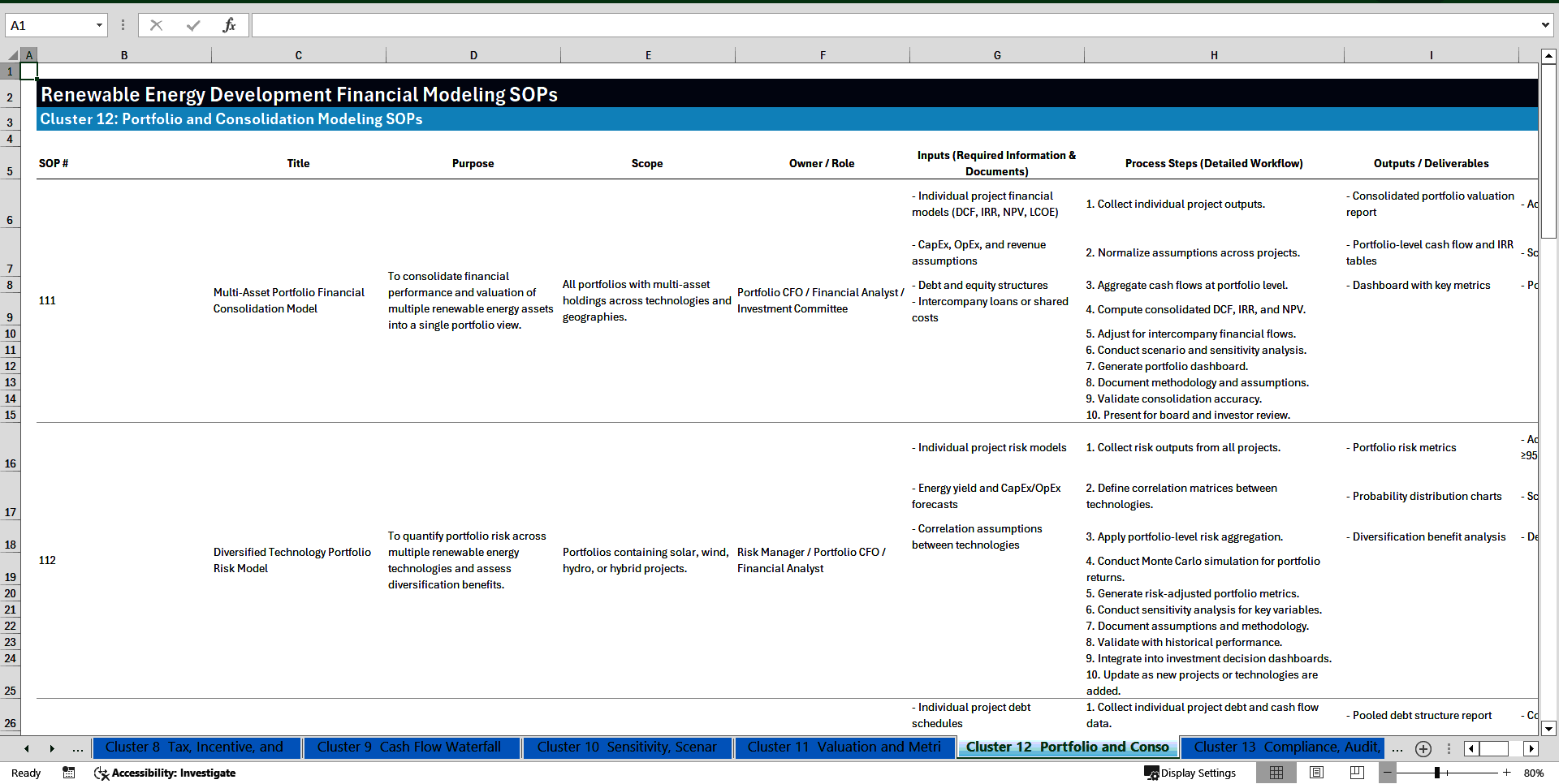Switch to the Cluster 9 Cash Flow Waterfall tab
Viewport: 1559px width, 784px height.
pos(412,747)
